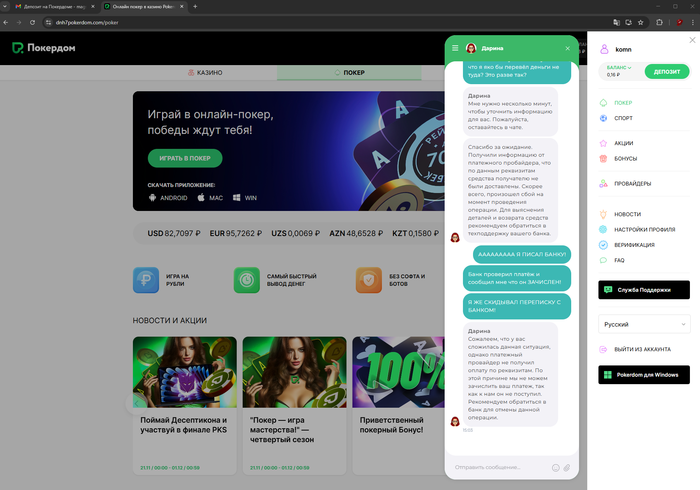This screenshot has height=490, width=700.
Task: Open Служба Поддержки button
Action: [x=644, y=290]
